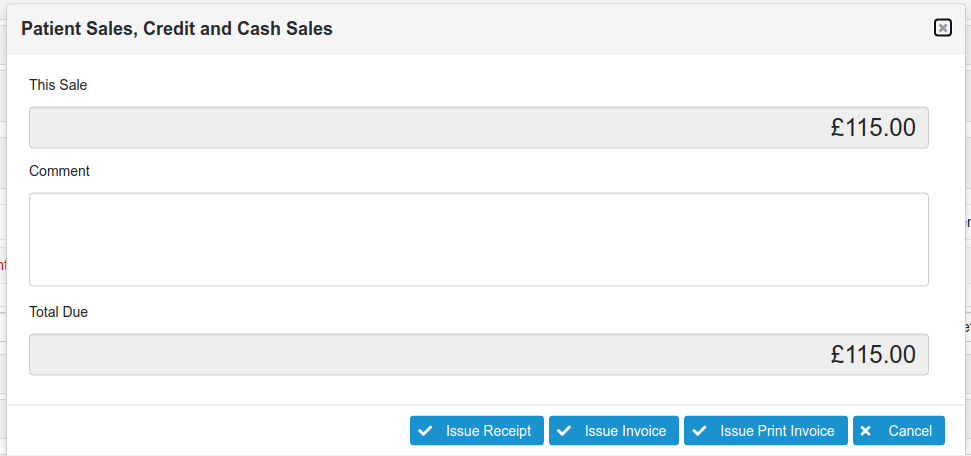Click the checkmark icon on Issue Print Invoice

point(700,431)
